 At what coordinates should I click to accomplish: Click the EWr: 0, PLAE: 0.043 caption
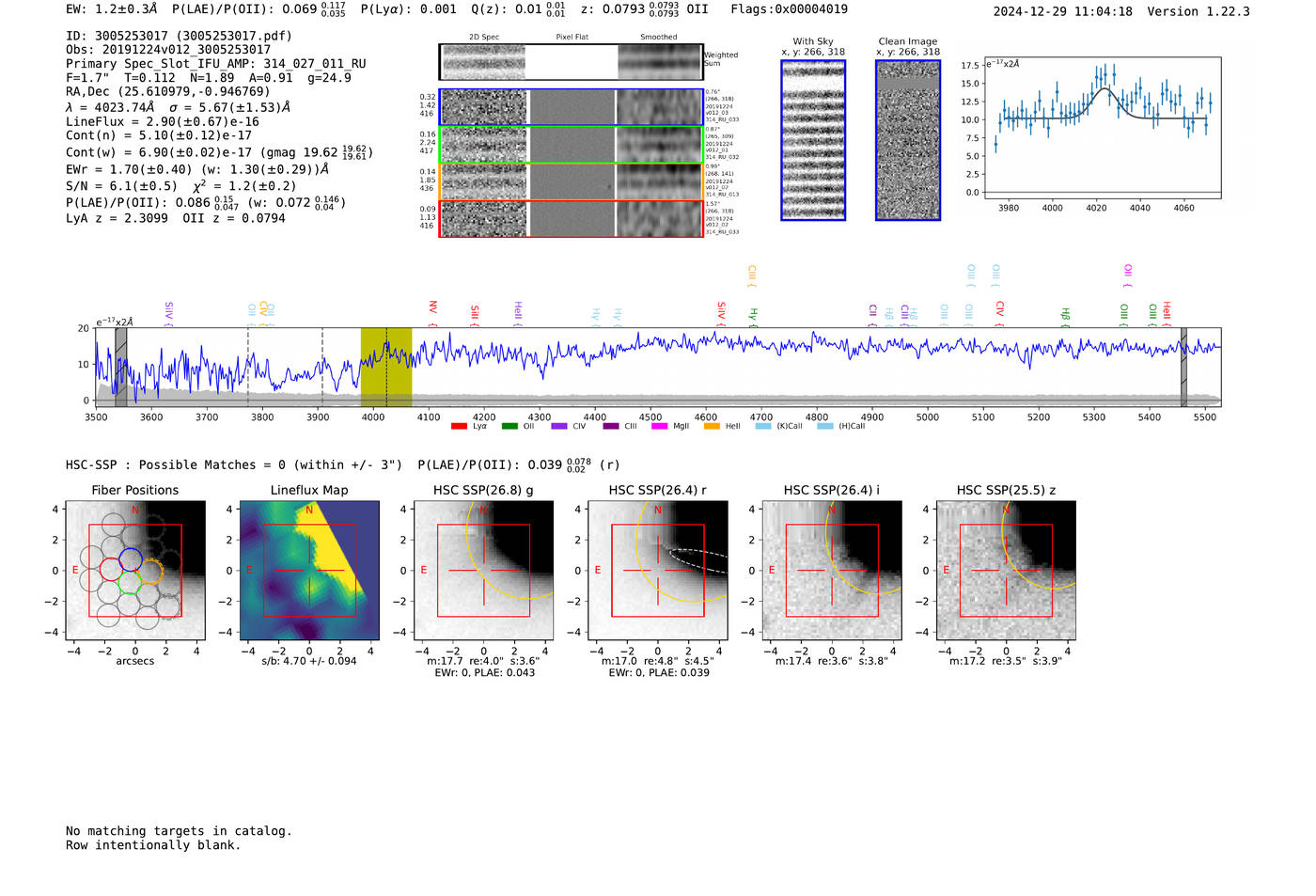(485, 672)
